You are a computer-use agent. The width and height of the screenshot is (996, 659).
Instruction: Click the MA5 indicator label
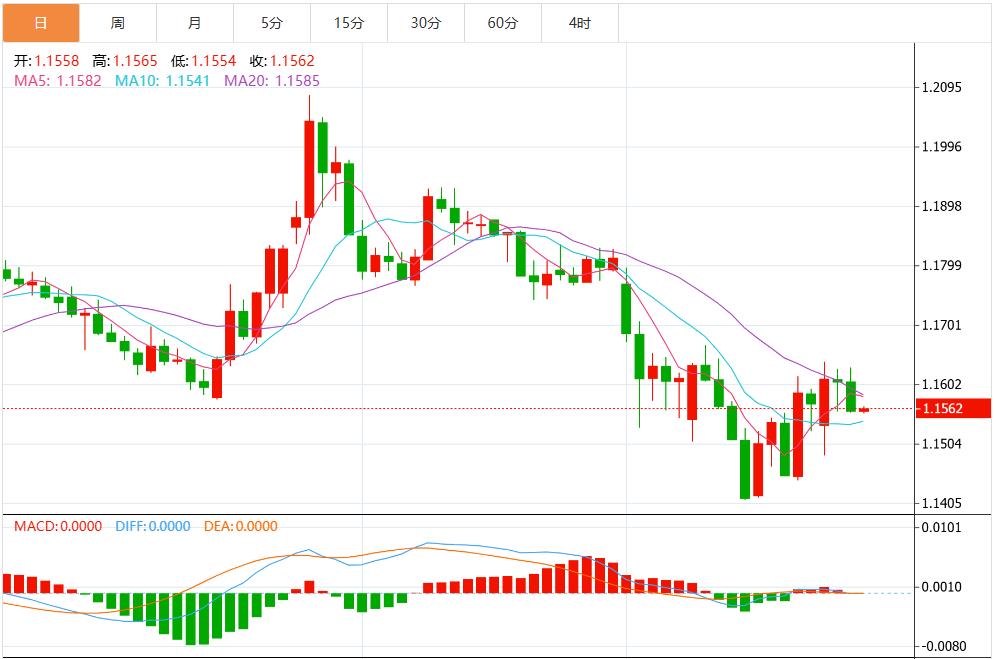[x=58, y=80]
